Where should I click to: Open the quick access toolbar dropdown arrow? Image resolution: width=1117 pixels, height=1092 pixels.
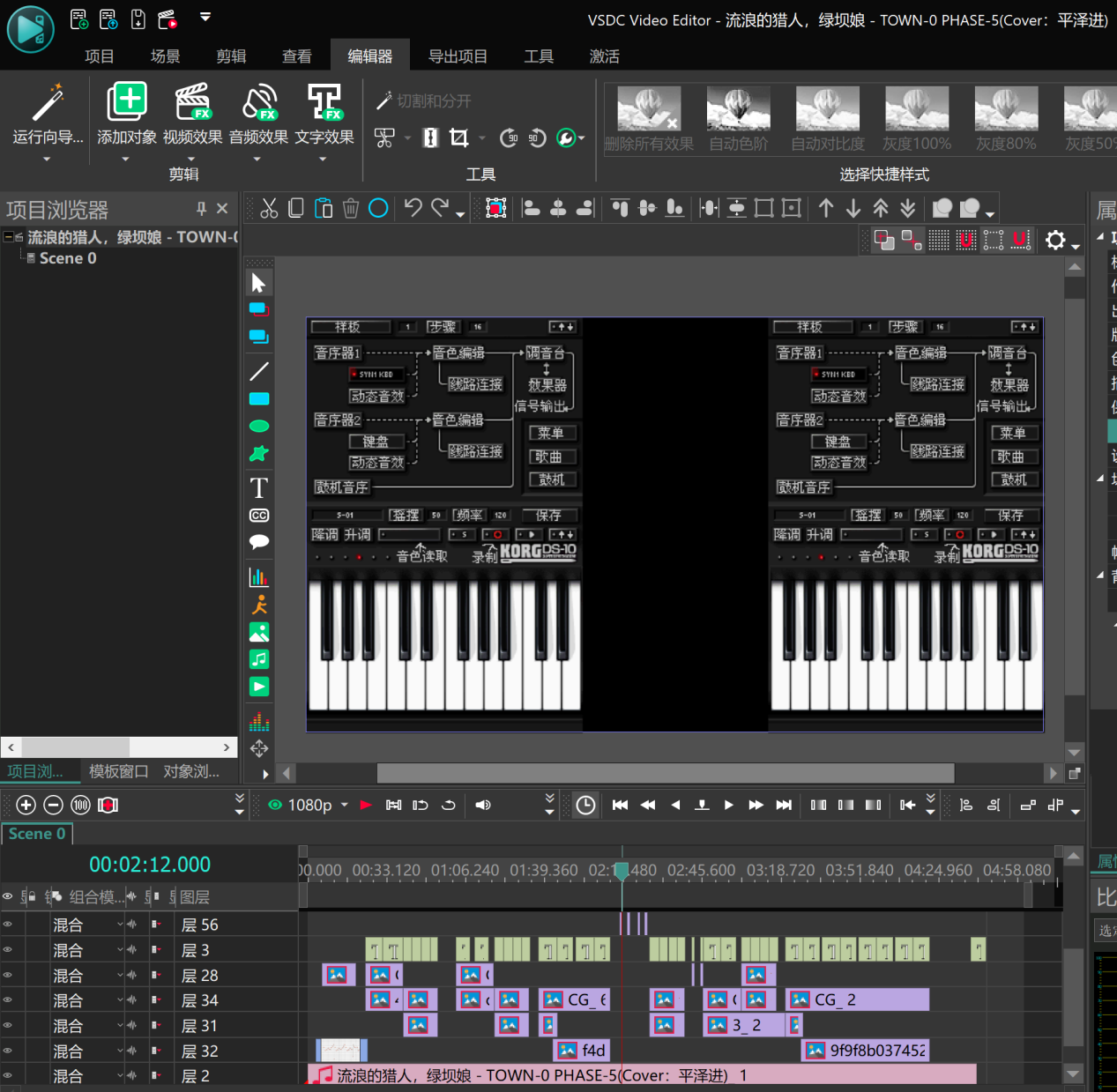[205, 17]
